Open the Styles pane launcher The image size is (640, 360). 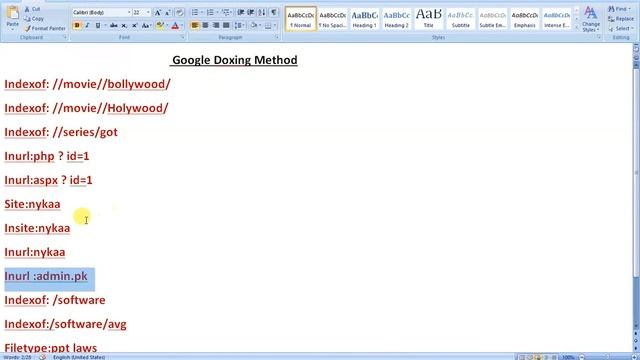(599, 37)
